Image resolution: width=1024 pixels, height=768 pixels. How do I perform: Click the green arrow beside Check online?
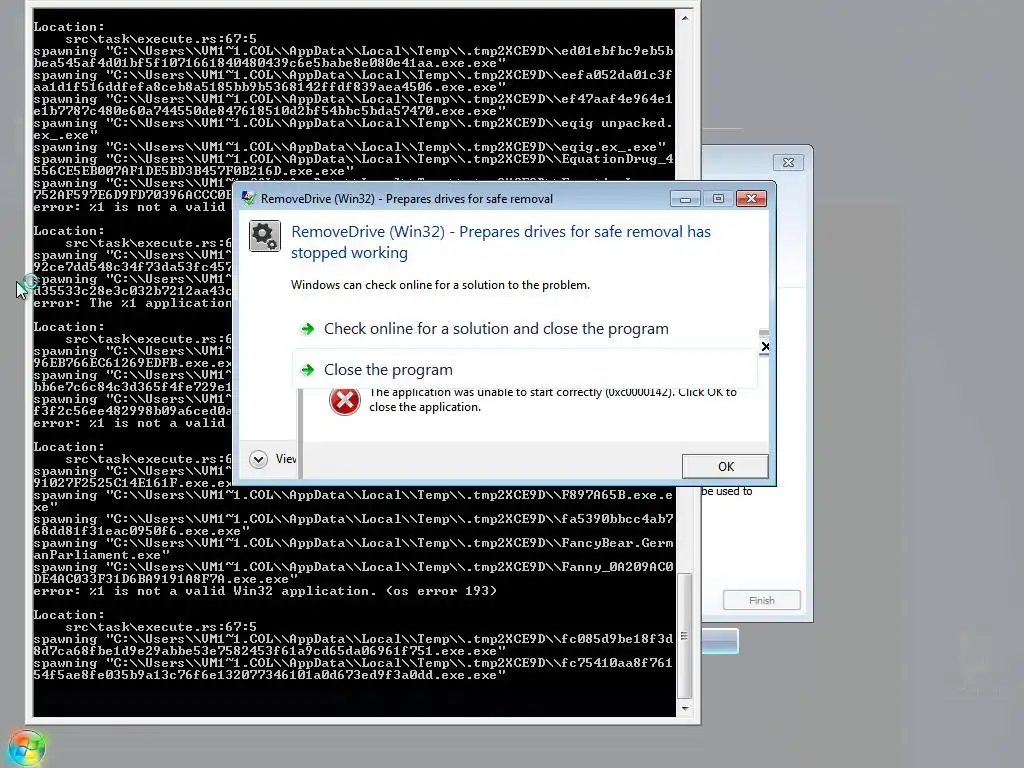(307, 328)
